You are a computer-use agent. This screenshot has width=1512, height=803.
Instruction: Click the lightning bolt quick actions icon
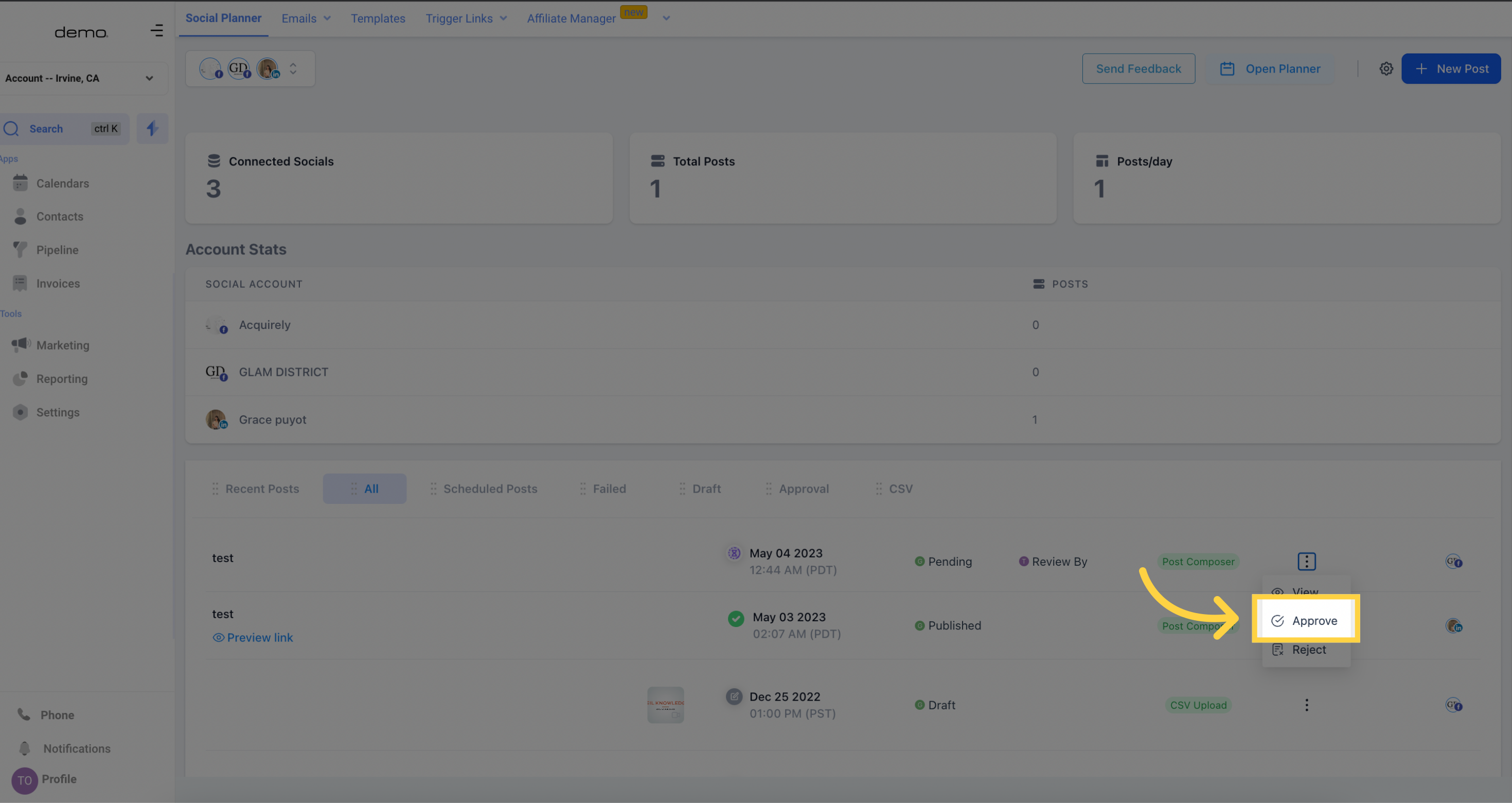pyautogui.click(x=152, y=129)
